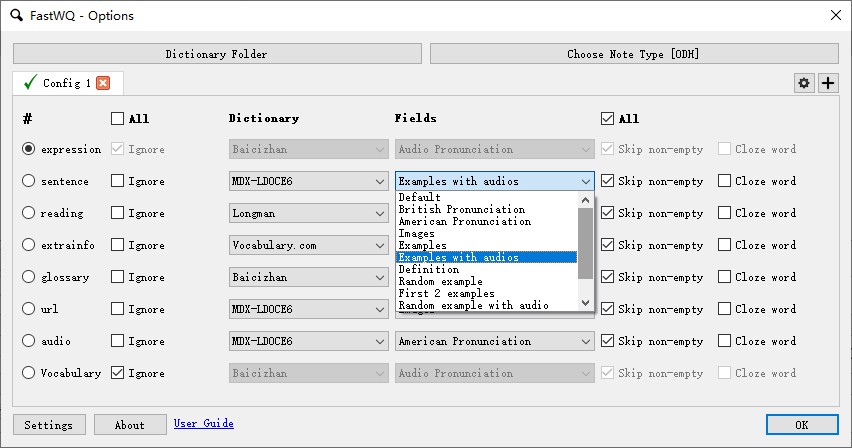This screenshot has height=448, width=852.
Task: Open config settings with the gear icon
Action: (x=804, y=83)
